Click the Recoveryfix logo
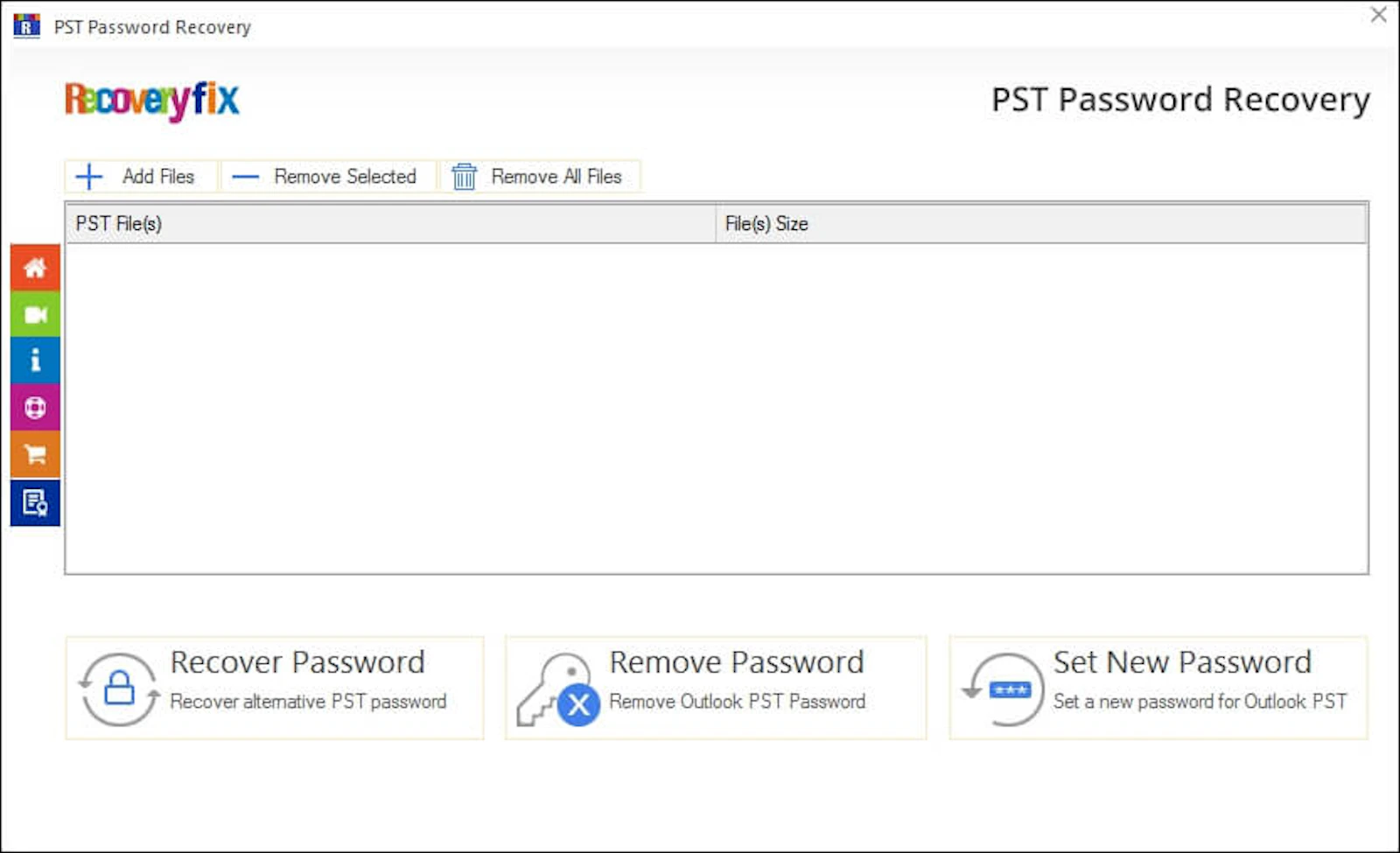Screen dimensions: 1400x853 point(152,101)
